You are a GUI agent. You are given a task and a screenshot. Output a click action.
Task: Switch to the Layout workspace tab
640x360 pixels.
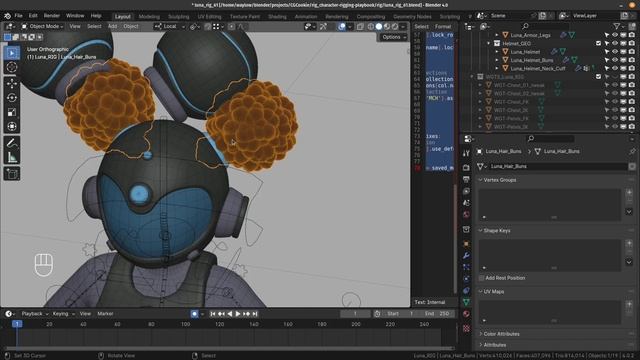coord(122,17)
